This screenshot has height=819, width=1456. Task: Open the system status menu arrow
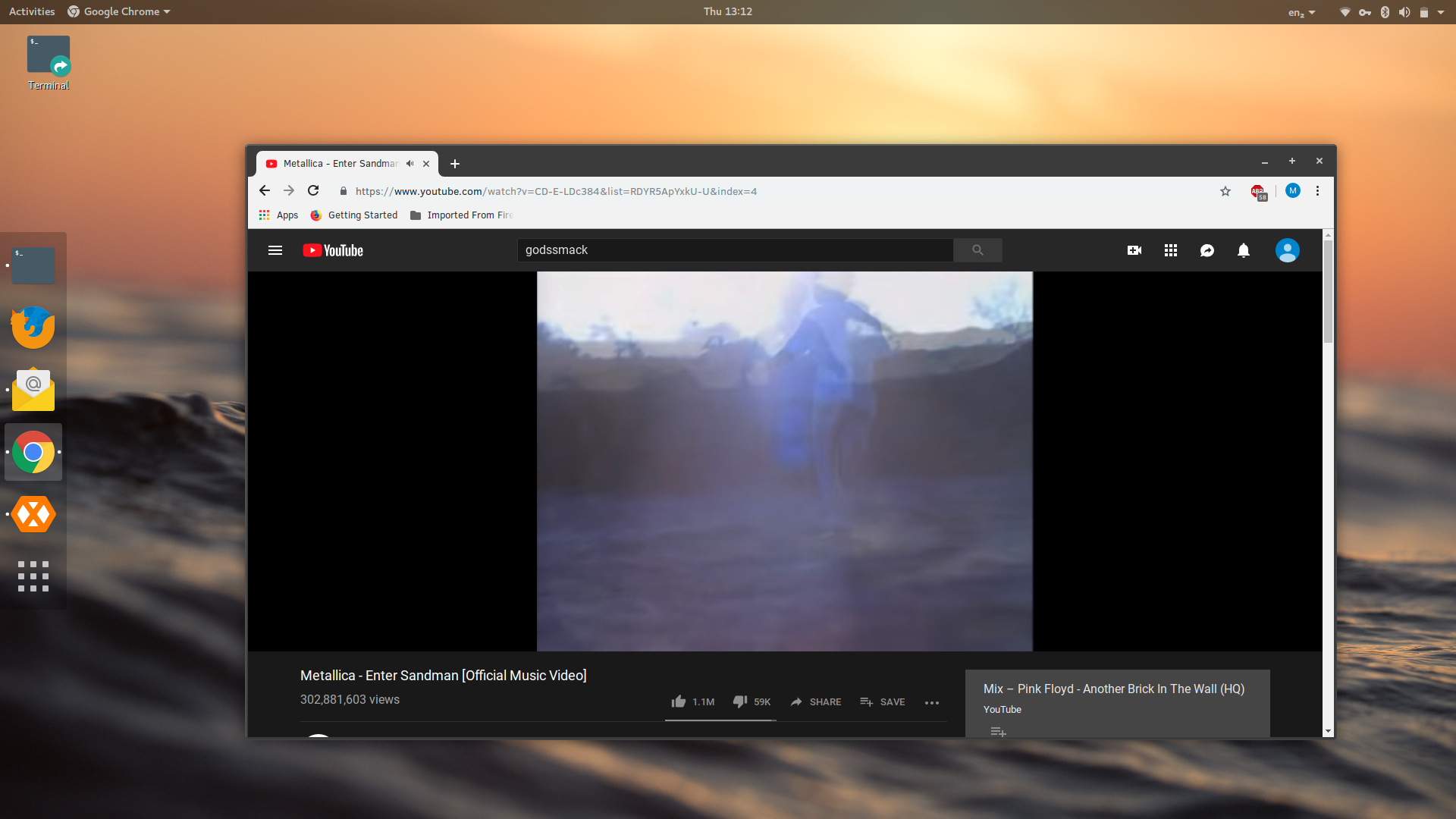click(1441, 12)
